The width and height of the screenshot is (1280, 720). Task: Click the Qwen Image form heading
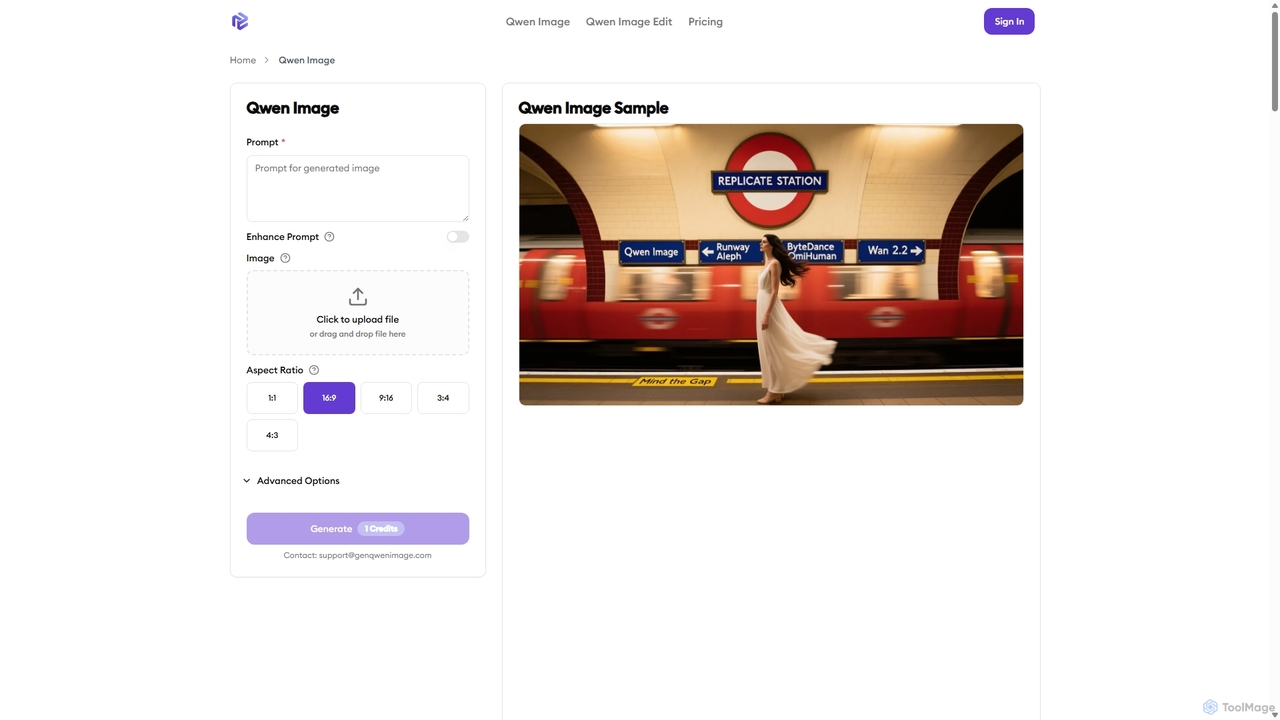point(293,108)
